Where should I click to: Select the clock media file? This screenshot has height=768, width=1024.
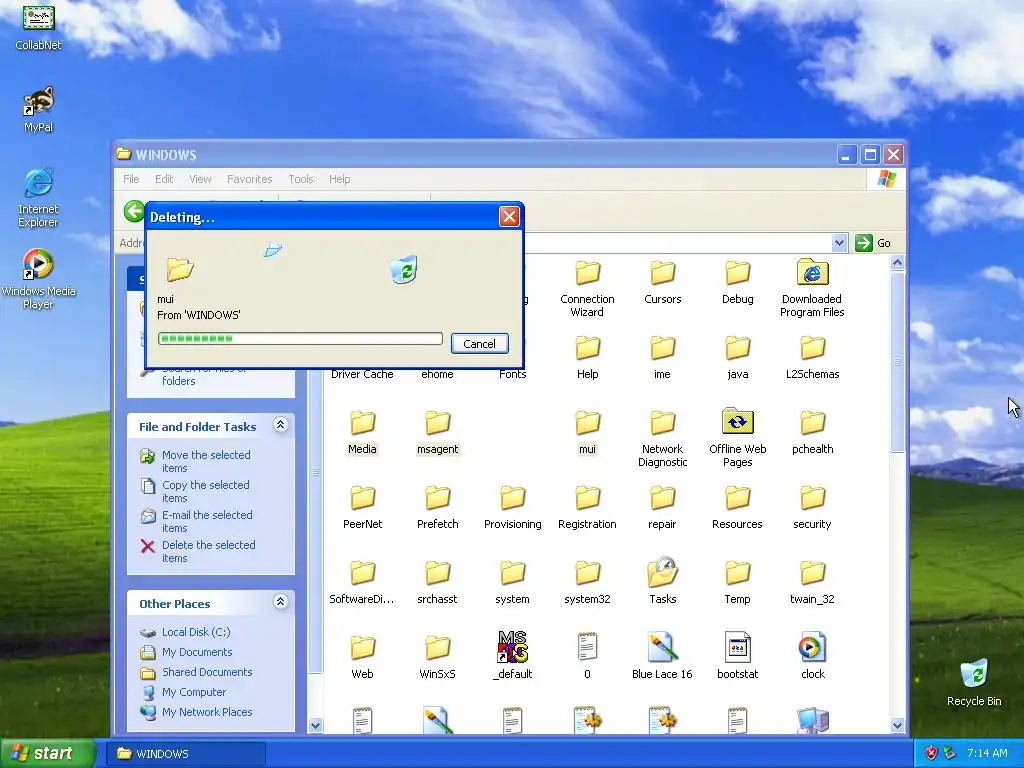812,656
